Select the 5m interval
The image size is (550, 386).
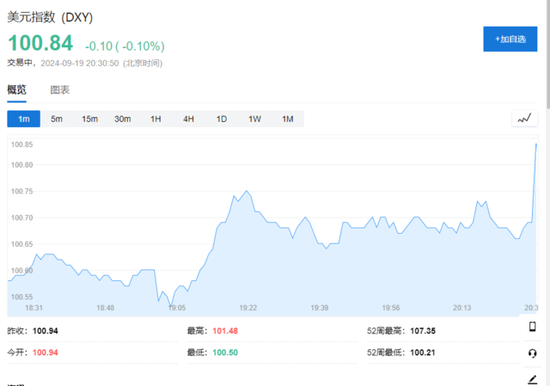pos(56,119)
